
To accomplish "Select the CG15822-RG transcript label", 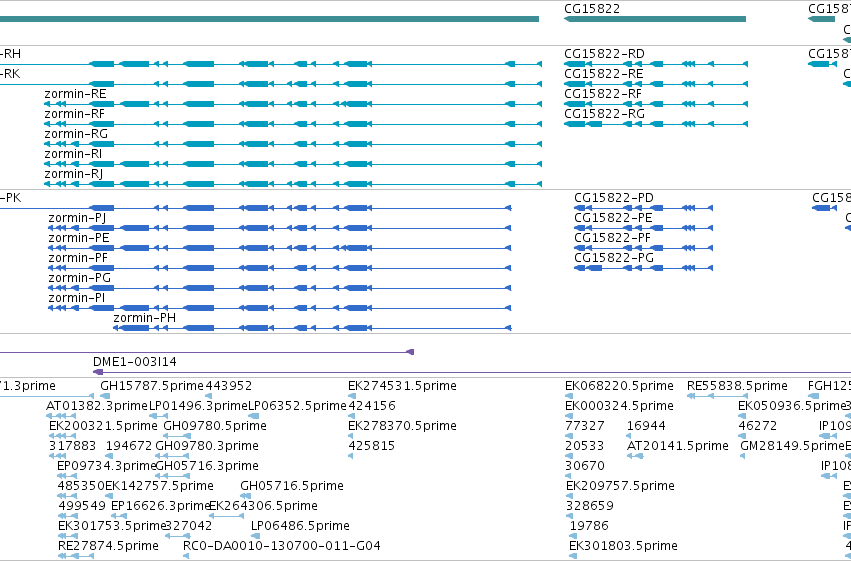I will (x=605, y=114).
